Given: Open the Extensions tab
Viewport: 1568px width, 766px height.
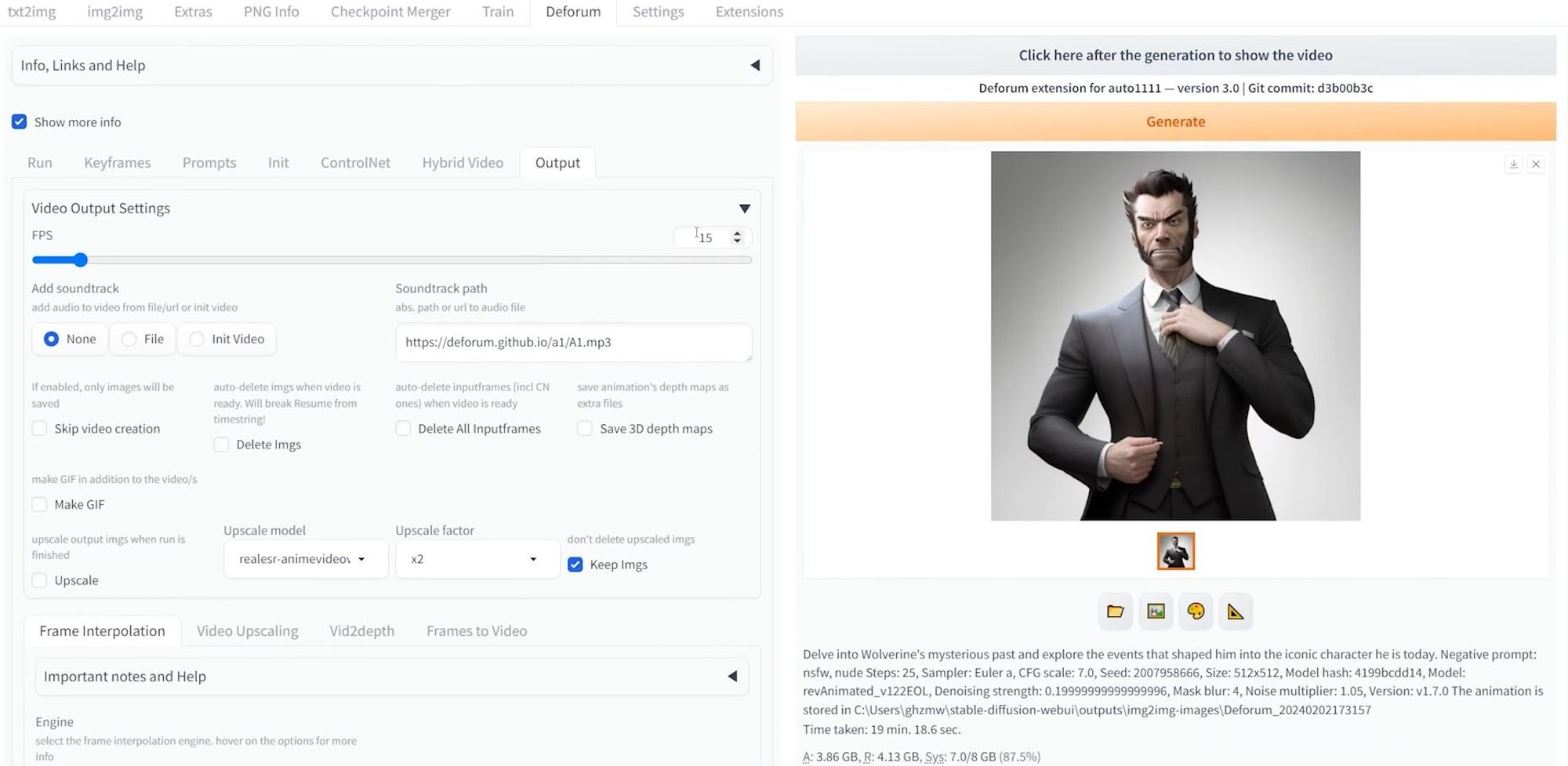Looking at the screenshot, I should [x=750, y=12].
